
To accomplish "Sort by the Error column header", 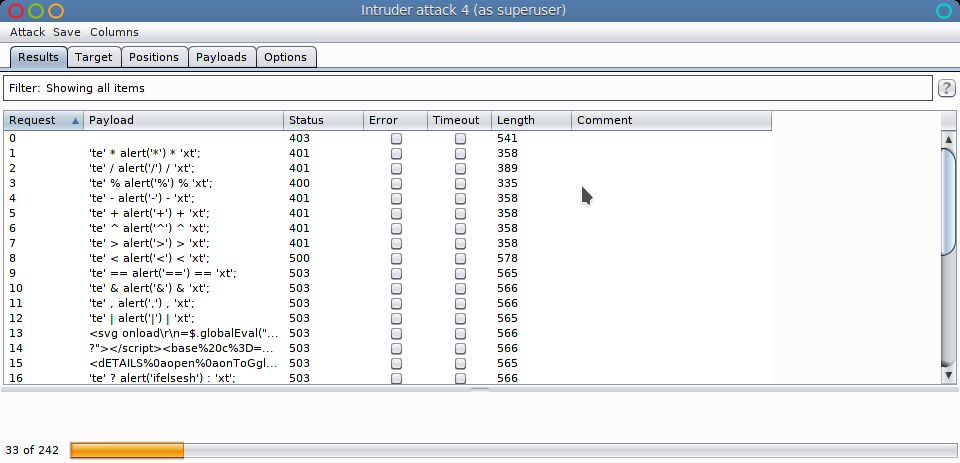I will coord(396,120).
